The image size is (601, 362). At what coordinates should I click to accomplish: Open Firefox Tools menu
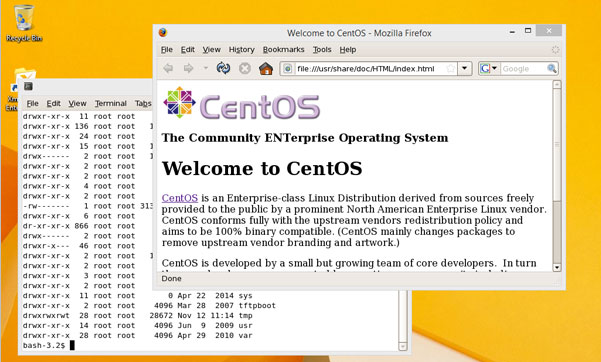pos(322,50)
